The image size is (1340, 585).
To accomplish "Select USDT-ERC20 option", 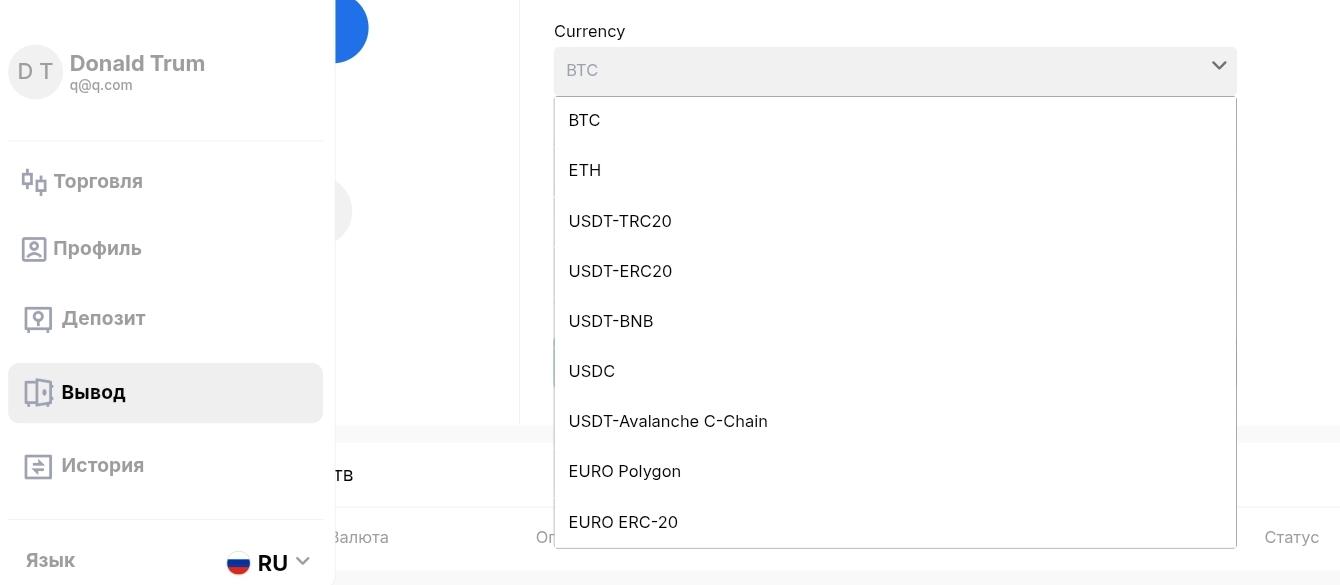I will [x=895, y=271].
